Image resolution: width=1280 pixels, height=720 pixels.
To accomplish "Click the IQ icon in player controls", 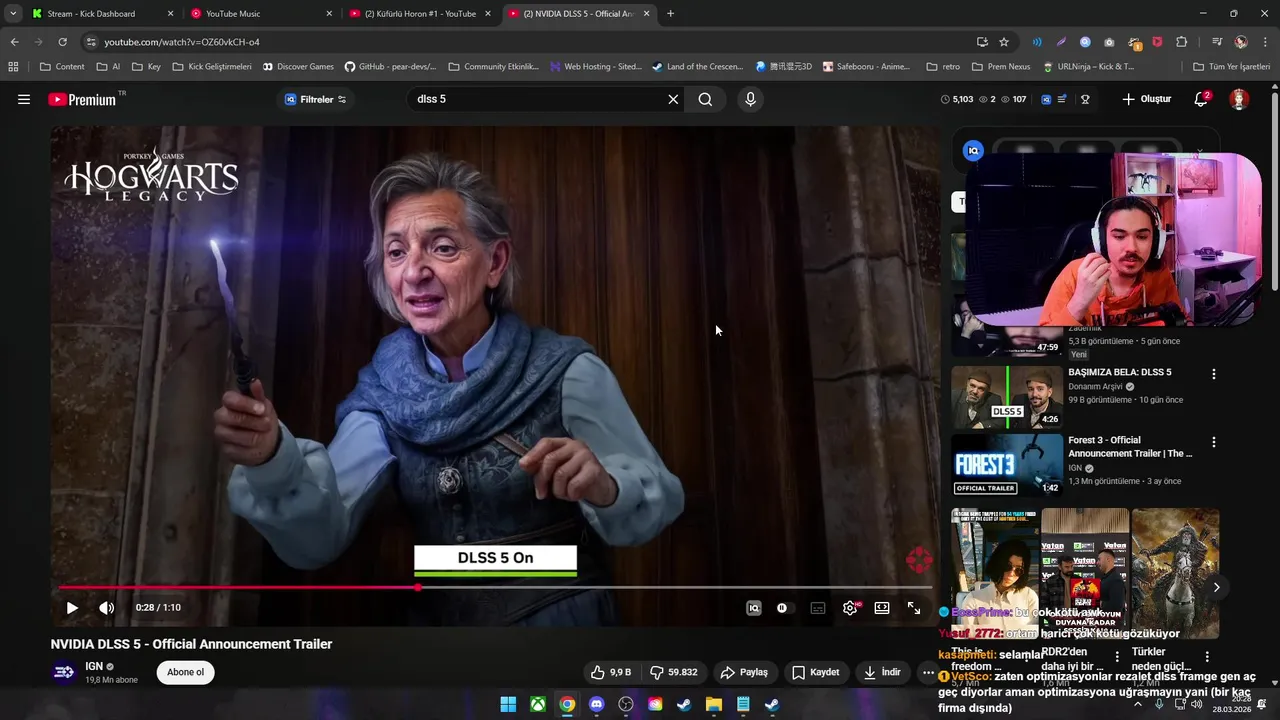I will coord(754,608).
